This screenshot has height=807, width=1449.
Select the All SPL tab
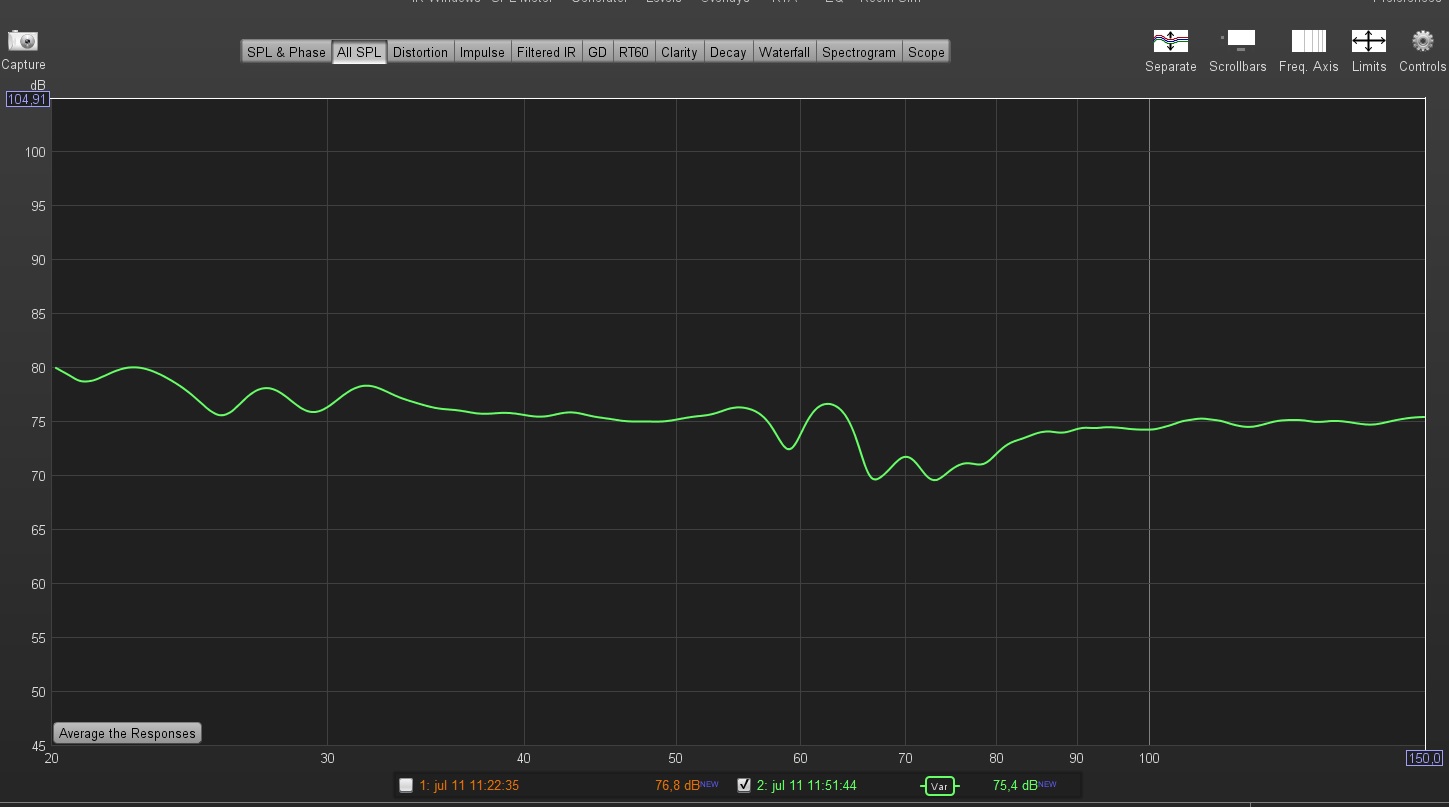point(359,52)
